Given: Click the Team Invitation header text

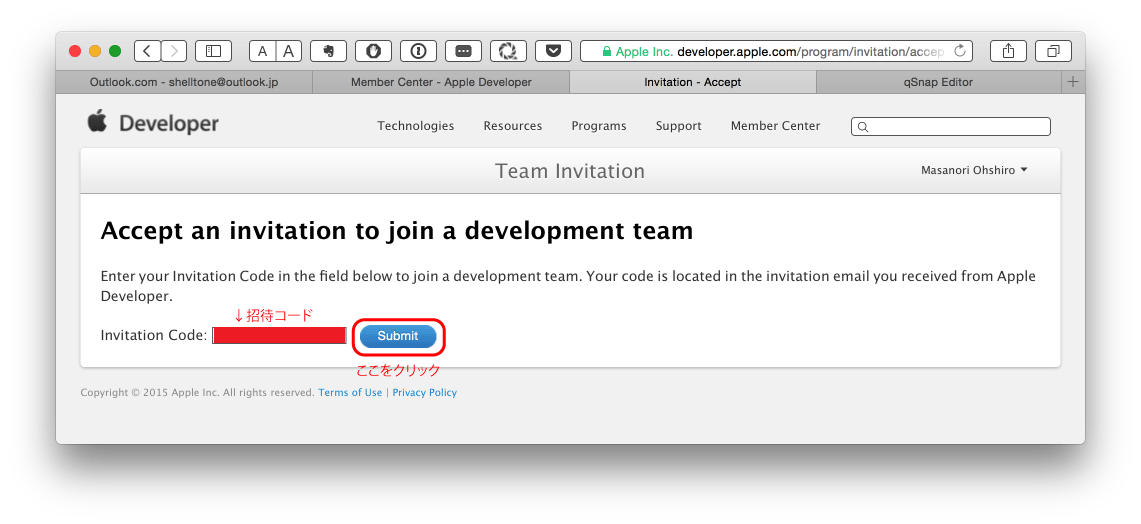Looking at the screenshot, I should 570,171.
